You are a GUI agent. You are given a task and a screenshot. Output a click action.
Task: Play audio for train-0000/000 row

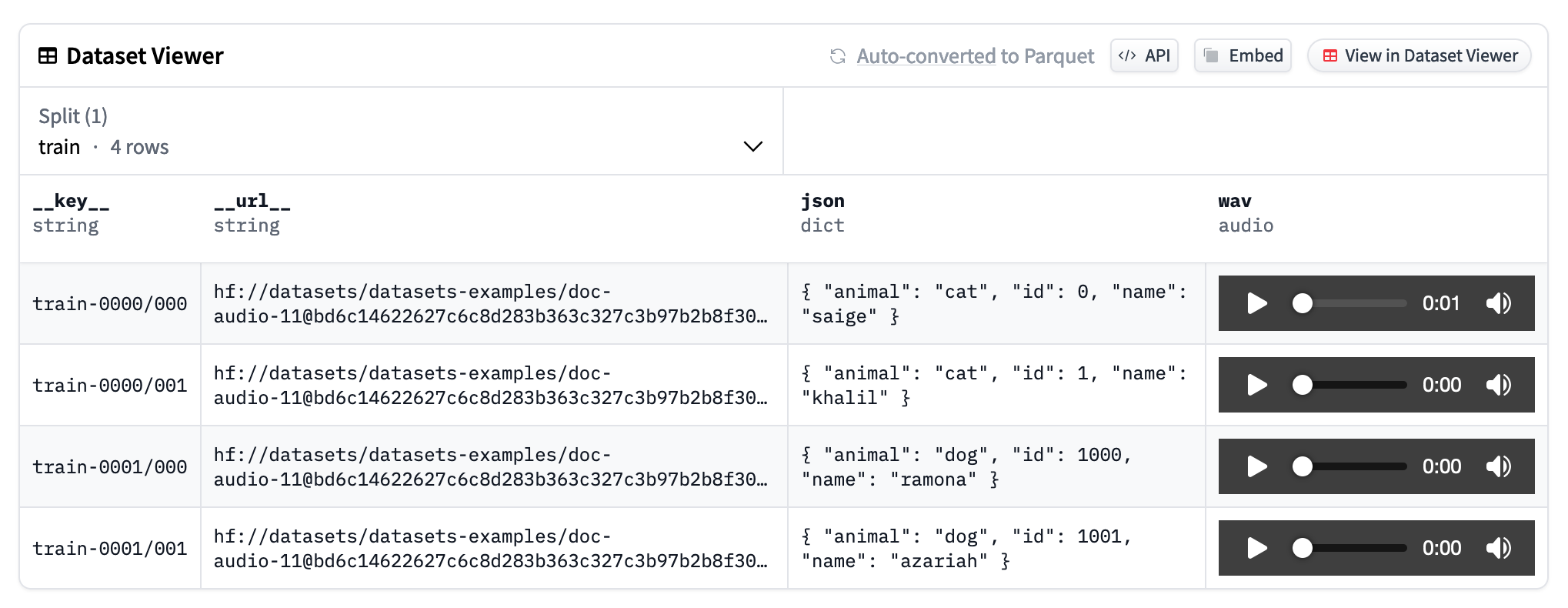click(x=1256, y=303)
